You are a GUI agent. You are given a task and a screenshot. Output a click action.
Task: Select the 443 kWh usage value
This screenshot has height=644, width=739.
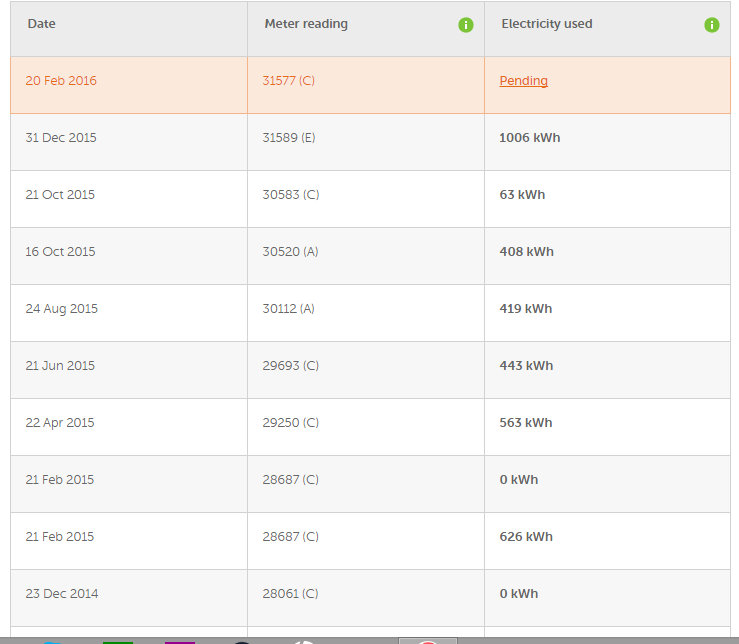[x=526, y=366]
